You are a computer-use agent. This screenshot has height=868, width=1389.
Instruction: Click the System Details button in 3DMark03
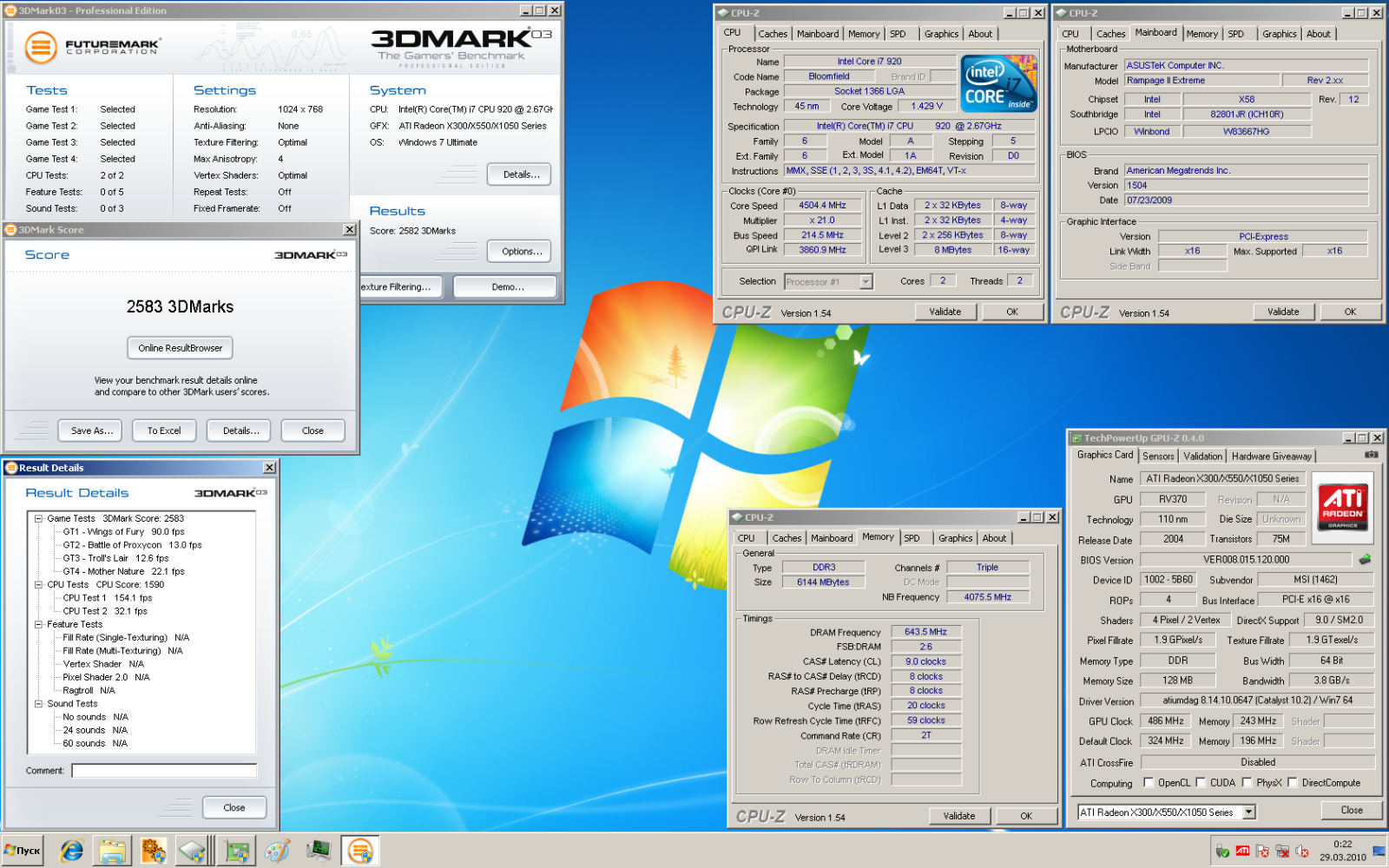(521, 174)
